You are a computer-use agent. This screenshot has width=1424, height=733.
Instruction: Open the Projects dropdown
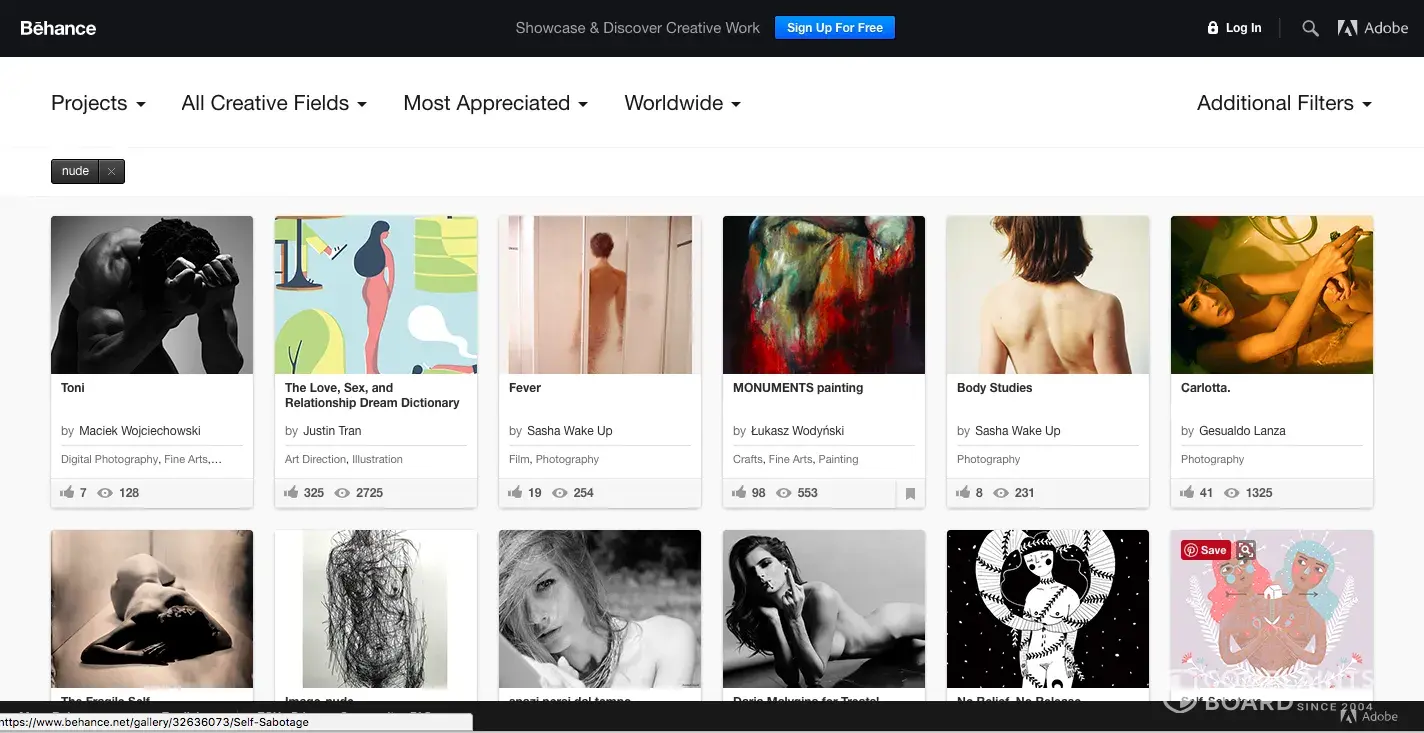coord(98,103)
